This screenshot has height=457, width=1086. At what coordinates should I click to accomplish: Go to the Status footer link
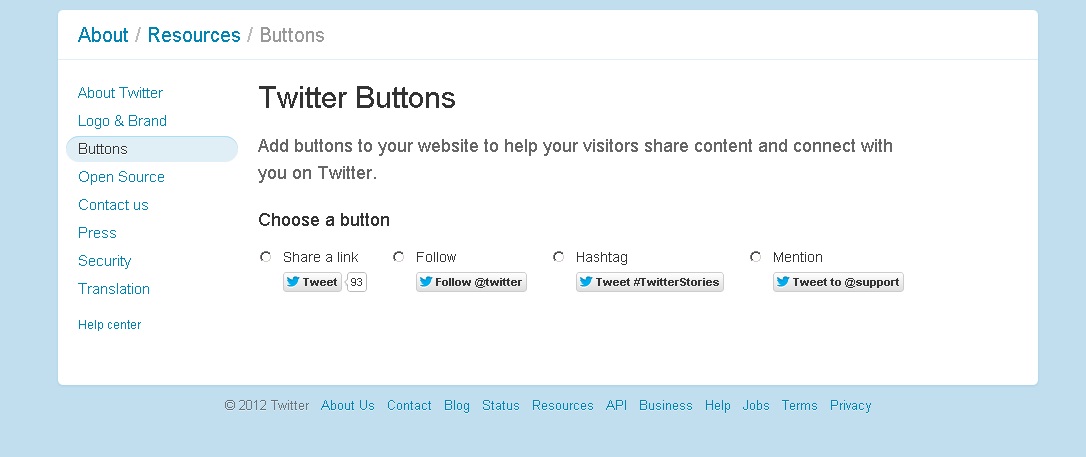(x=500, y=405)
